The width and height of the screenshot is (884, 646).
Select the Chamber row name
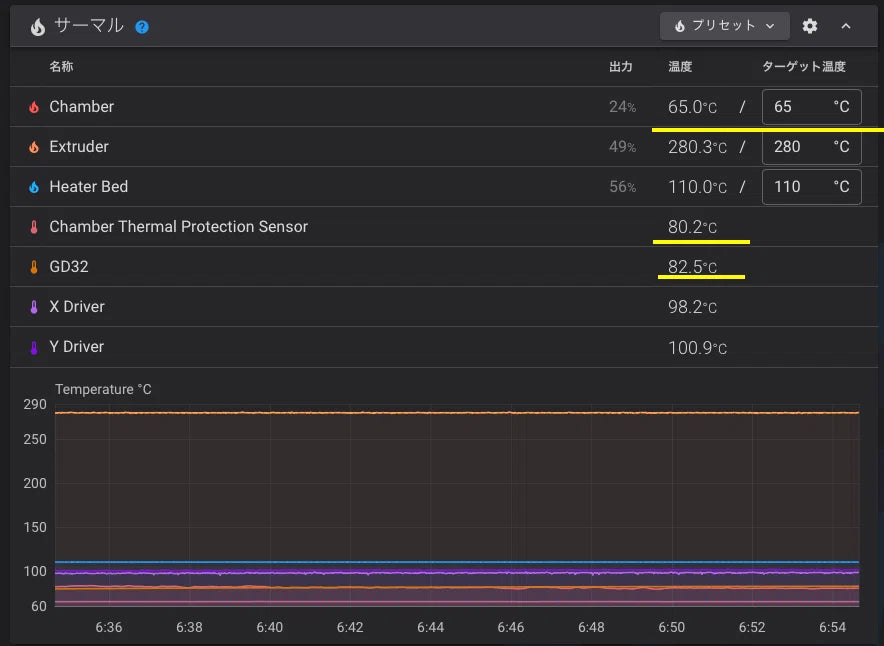[82, 107]
